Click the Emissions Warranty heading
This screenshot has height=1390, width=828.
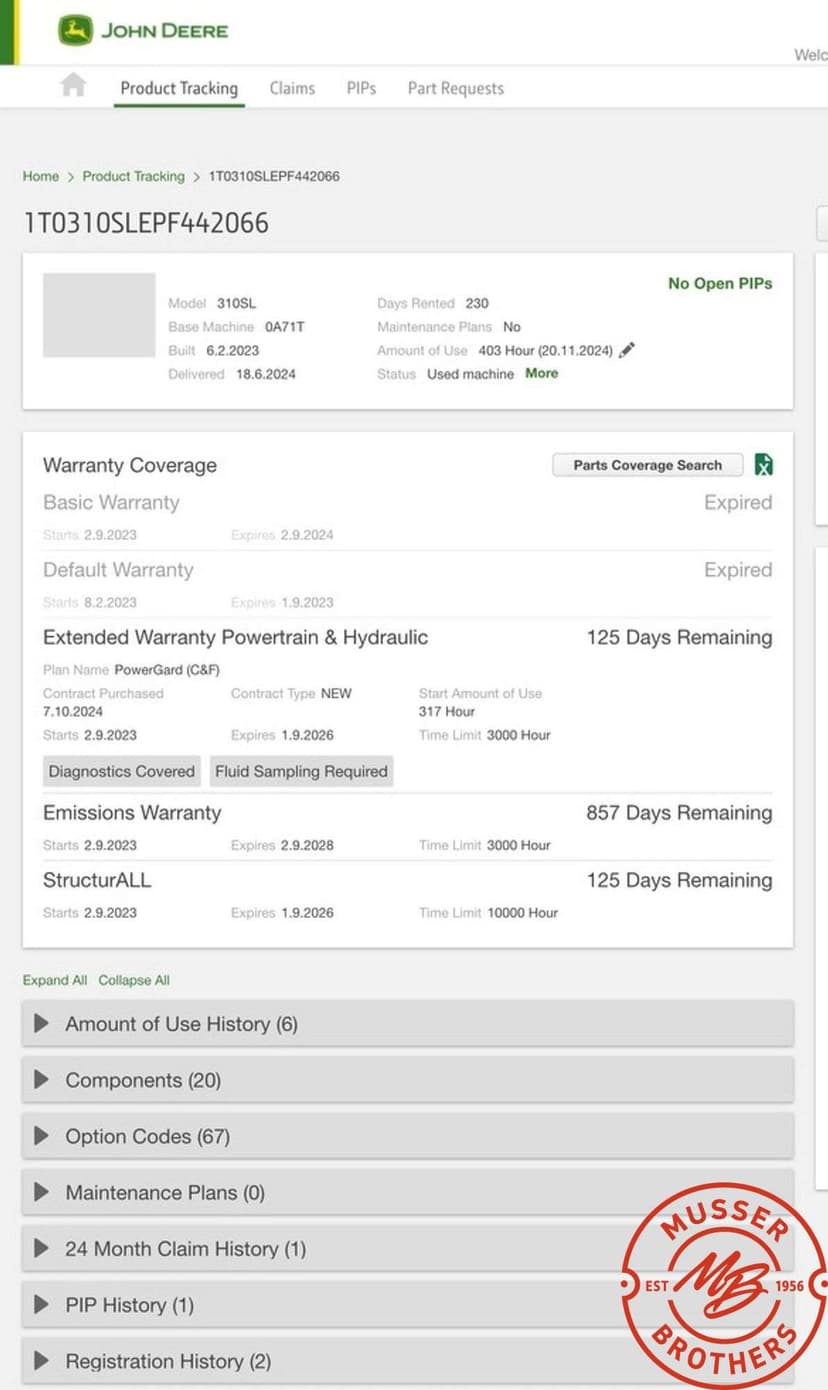(x=132, y=812)
